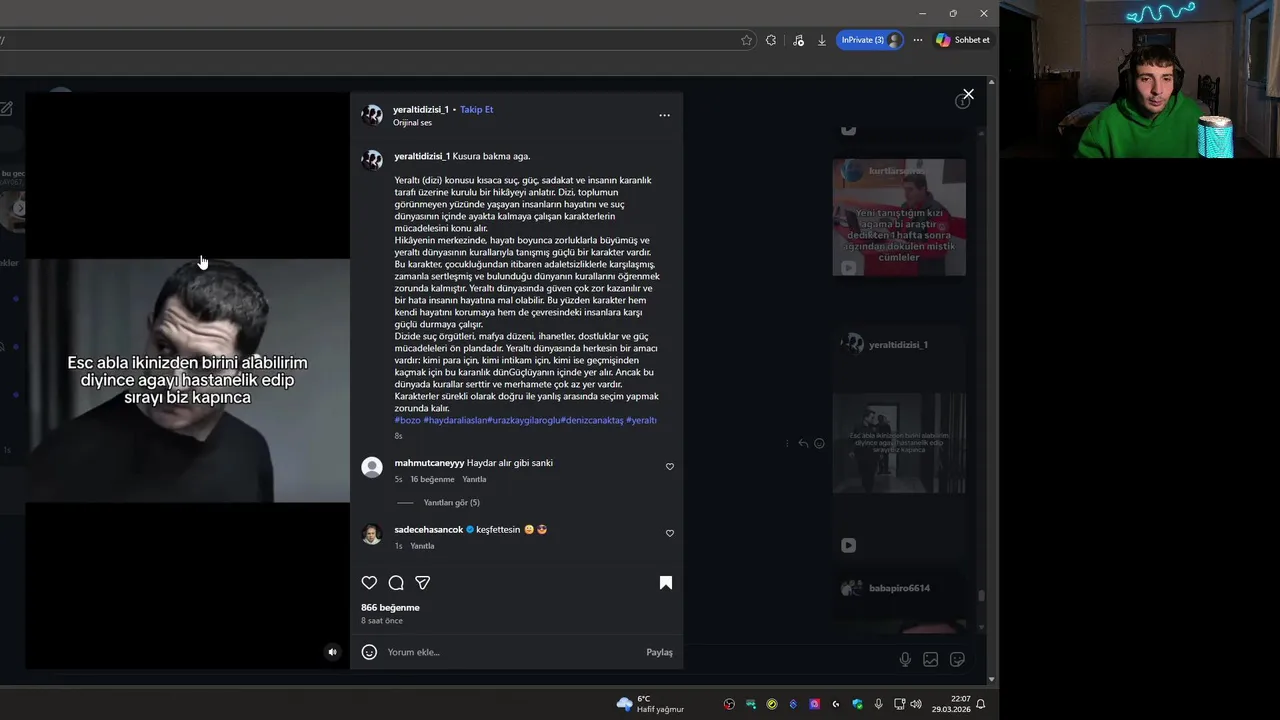Open yeraltidizisi_1 profile from header
This screenshot has height=720, width=1280.
point(421,109)
